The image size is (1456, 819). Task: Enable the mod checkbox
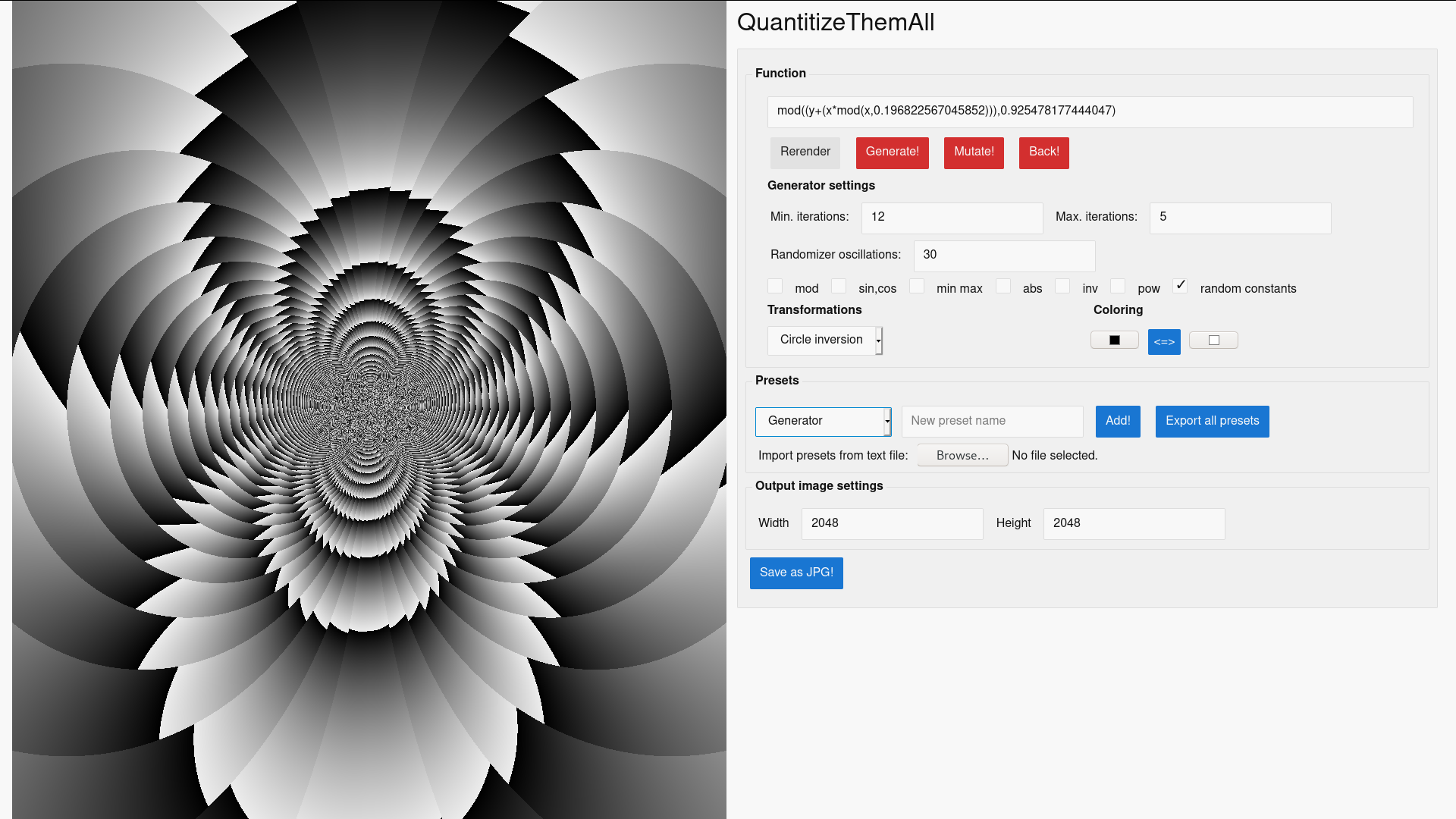[775, 286]
